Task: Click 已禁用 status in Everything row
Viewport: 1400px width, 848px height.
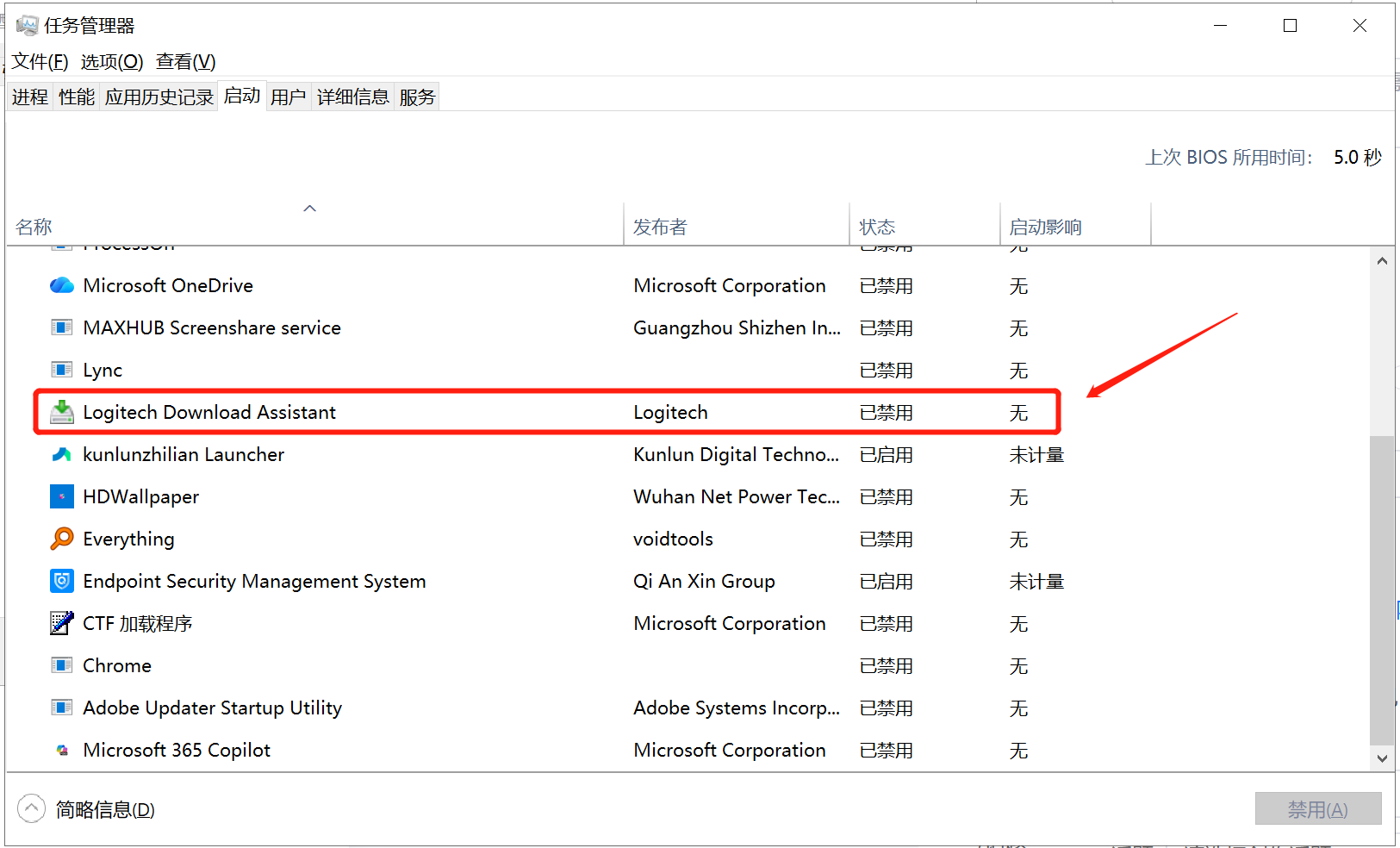Action: [x=886, y=539]
